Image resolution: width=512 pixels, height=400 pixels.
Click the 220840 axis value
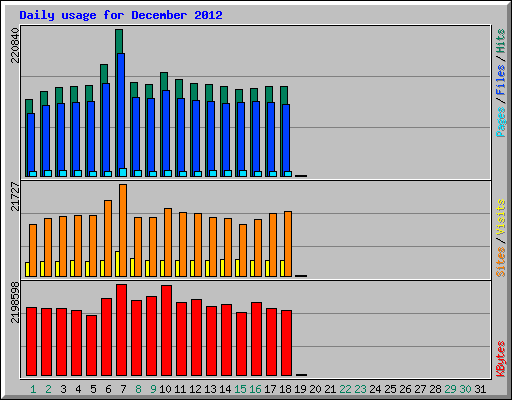[x=15, y=45]
